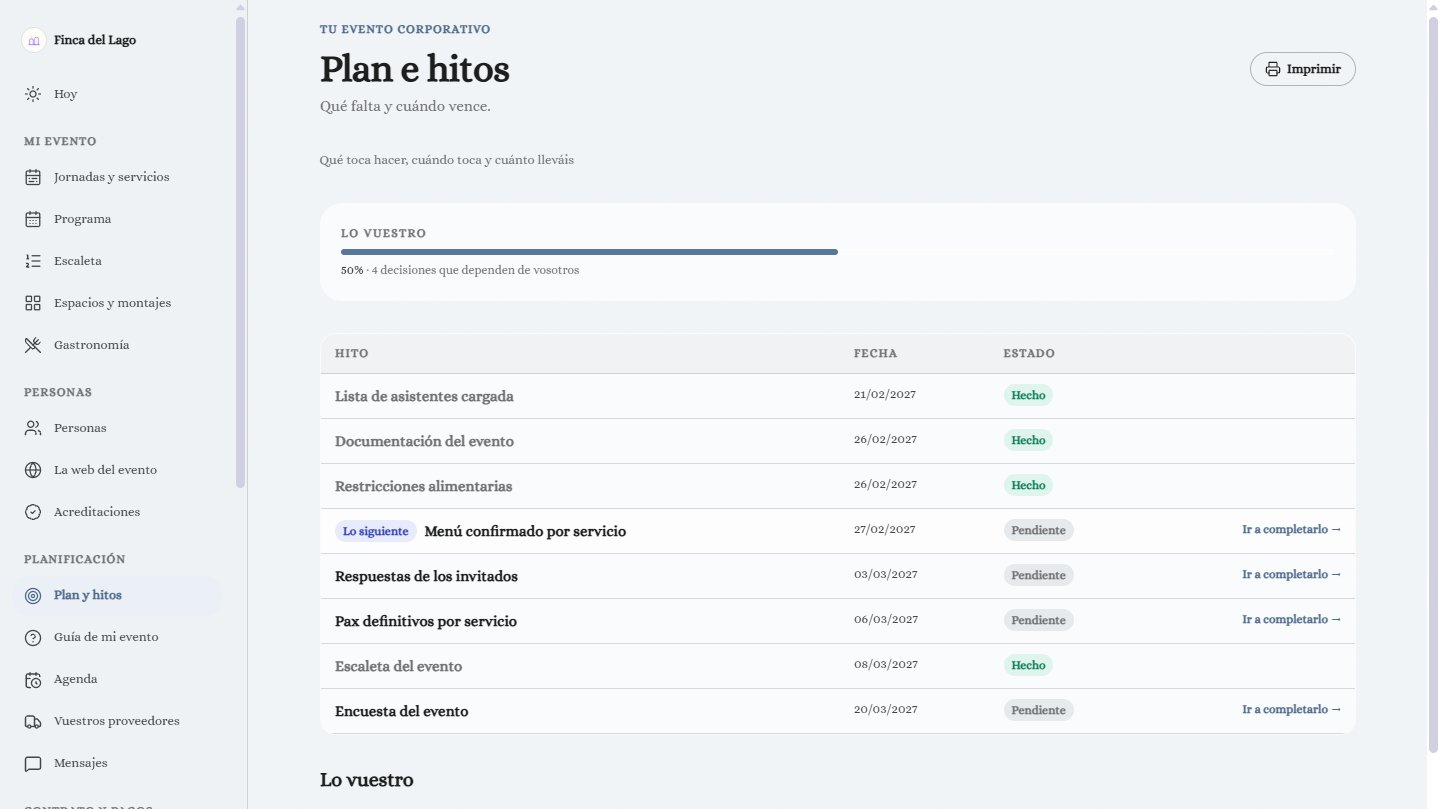Click Encuesta del evento milestone title
1440x809 pixels.
click(401, 711)
